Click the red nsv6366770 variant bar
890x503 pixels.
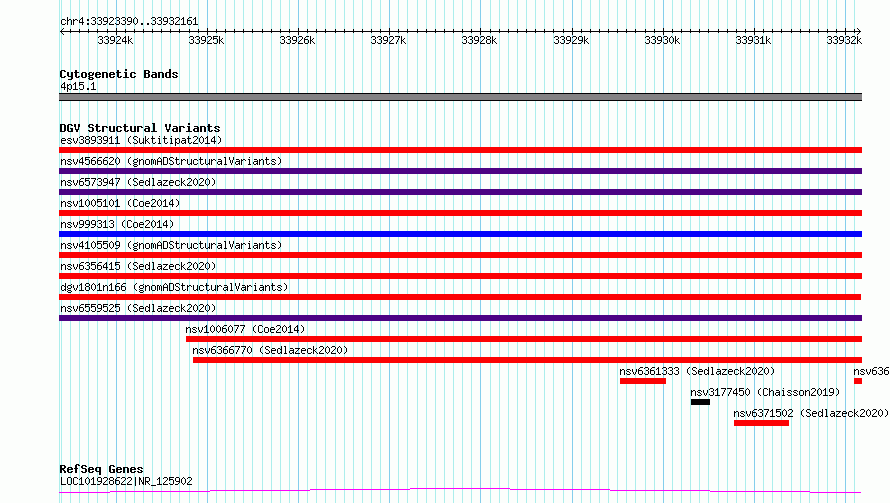[527, 360]
